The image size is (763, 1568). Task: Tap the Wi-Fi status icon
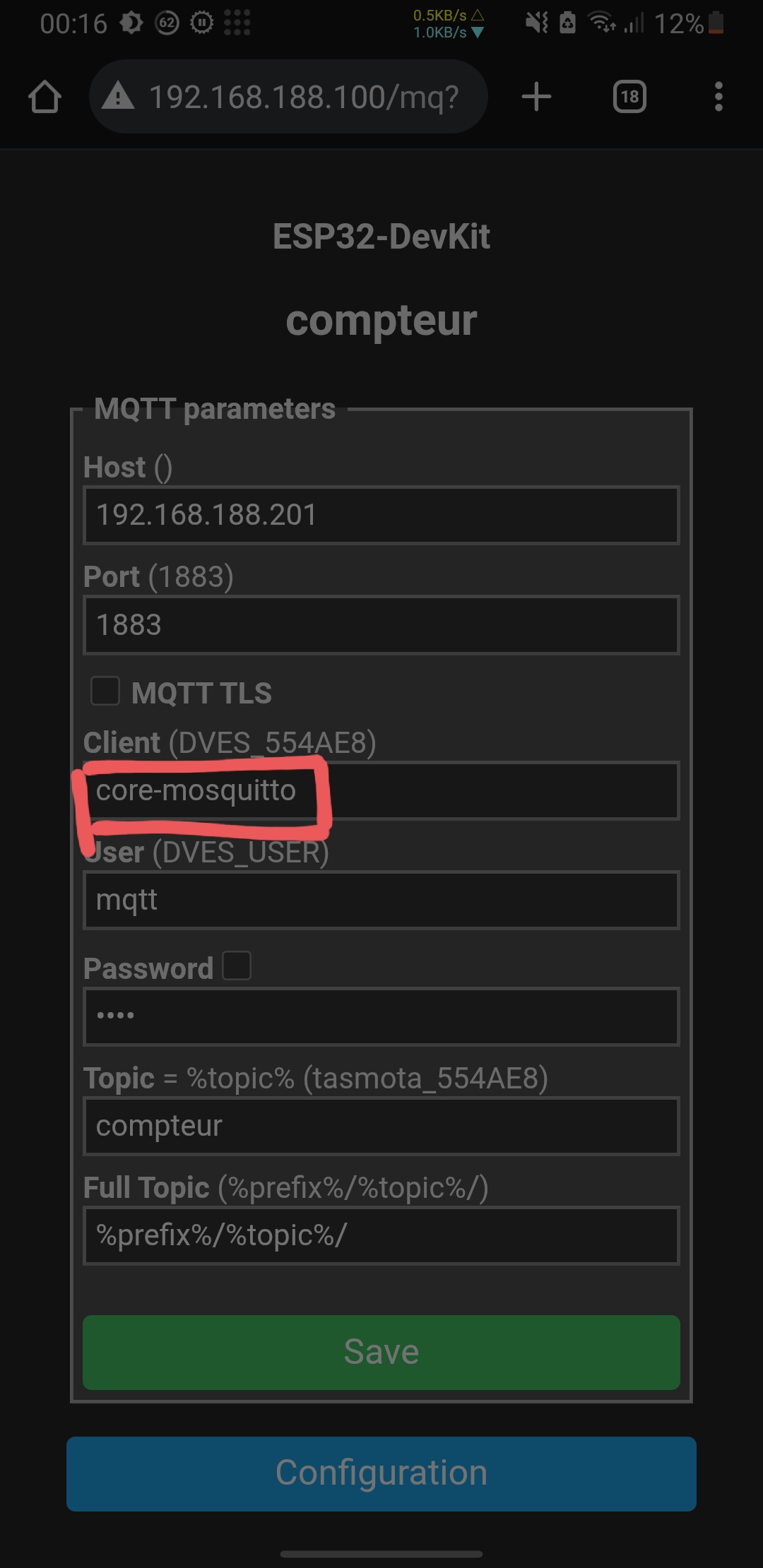pyautogui.click(x=602, y=23)
